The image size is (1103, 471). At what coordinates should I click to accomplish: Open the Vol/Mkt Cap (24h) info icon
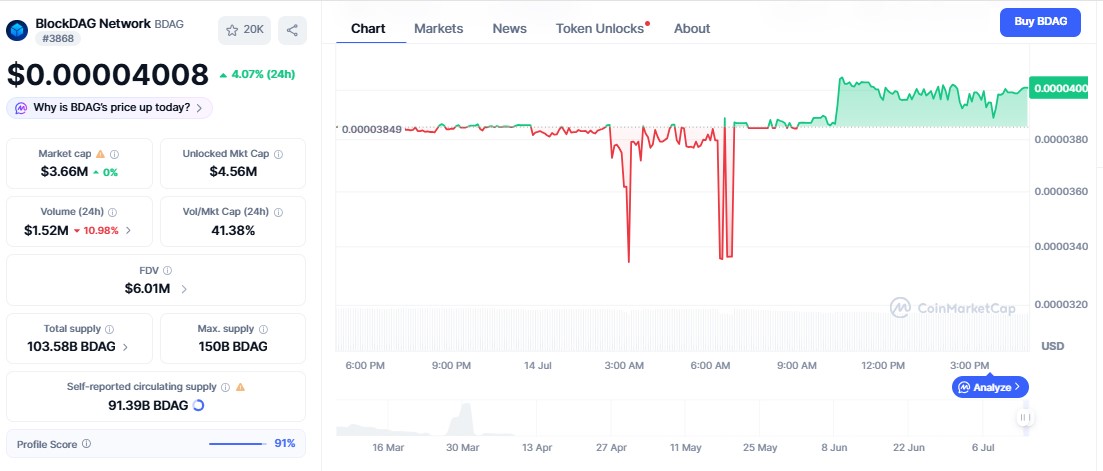(278, 212)
